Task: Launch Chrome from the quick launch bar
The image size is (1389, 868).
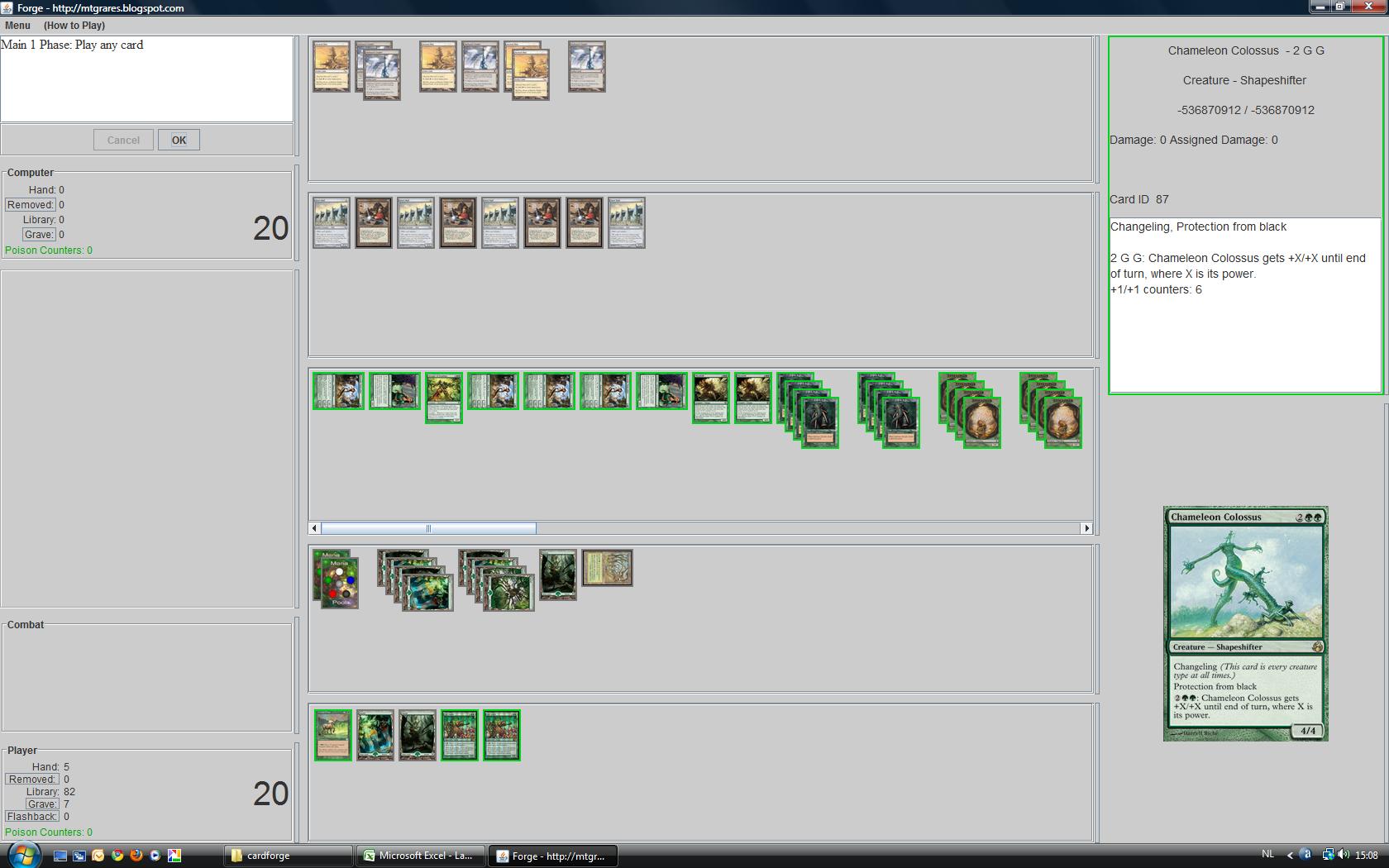Action: point(117,856)
